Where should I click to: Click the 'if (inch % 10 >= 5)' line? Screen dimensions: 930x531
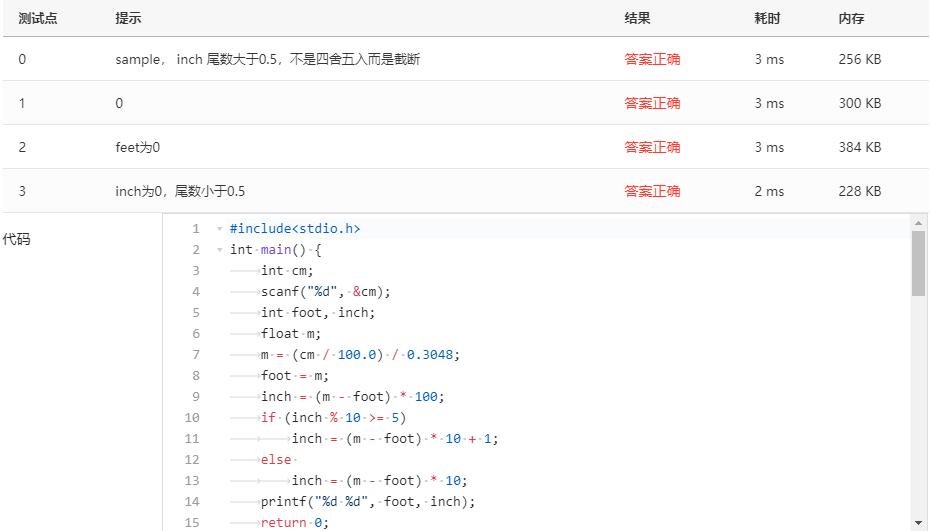pos(333,418)
